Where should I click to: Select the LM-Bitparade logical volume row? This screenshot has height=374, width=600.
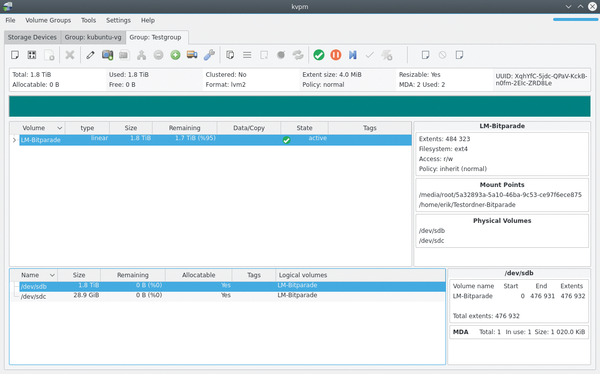[x=215, y=140]
